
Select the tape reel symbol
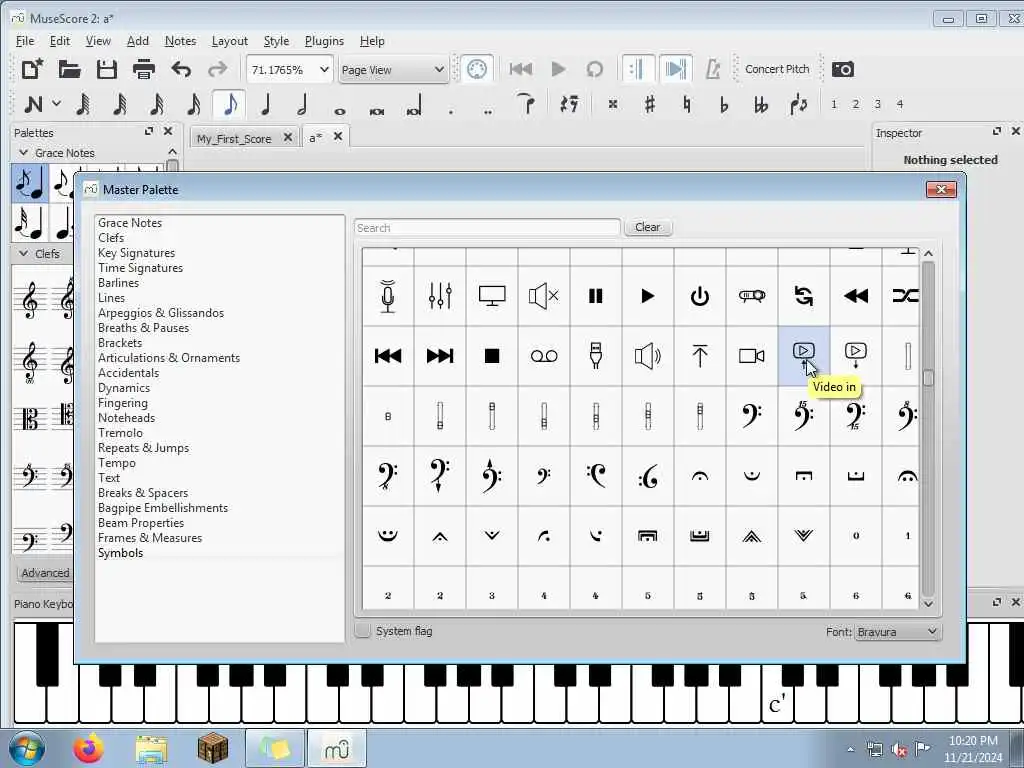click(x=544, y=356)
